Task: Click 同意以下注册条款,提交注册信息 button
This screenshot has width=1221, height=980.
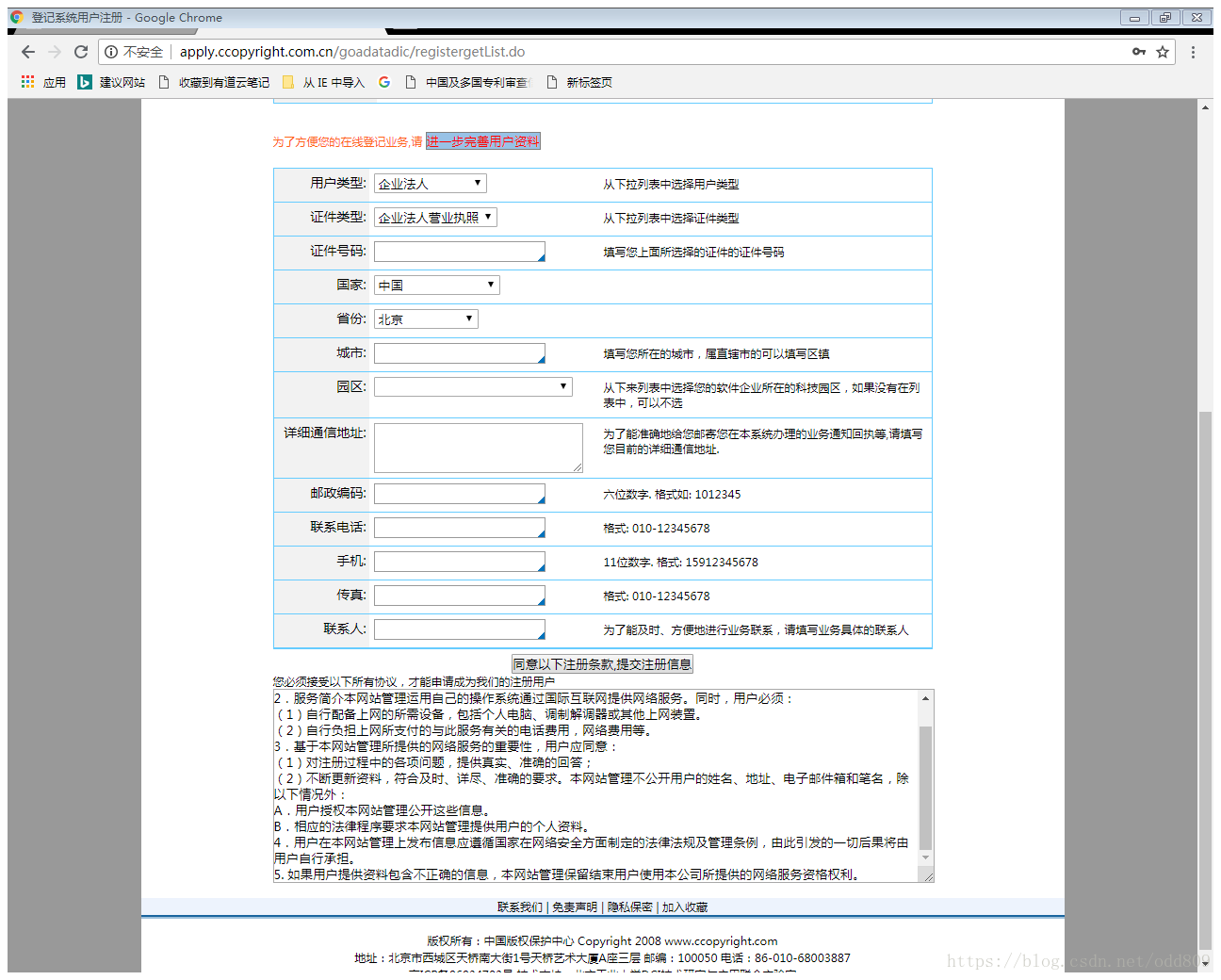Action: (x=602, y=664)
